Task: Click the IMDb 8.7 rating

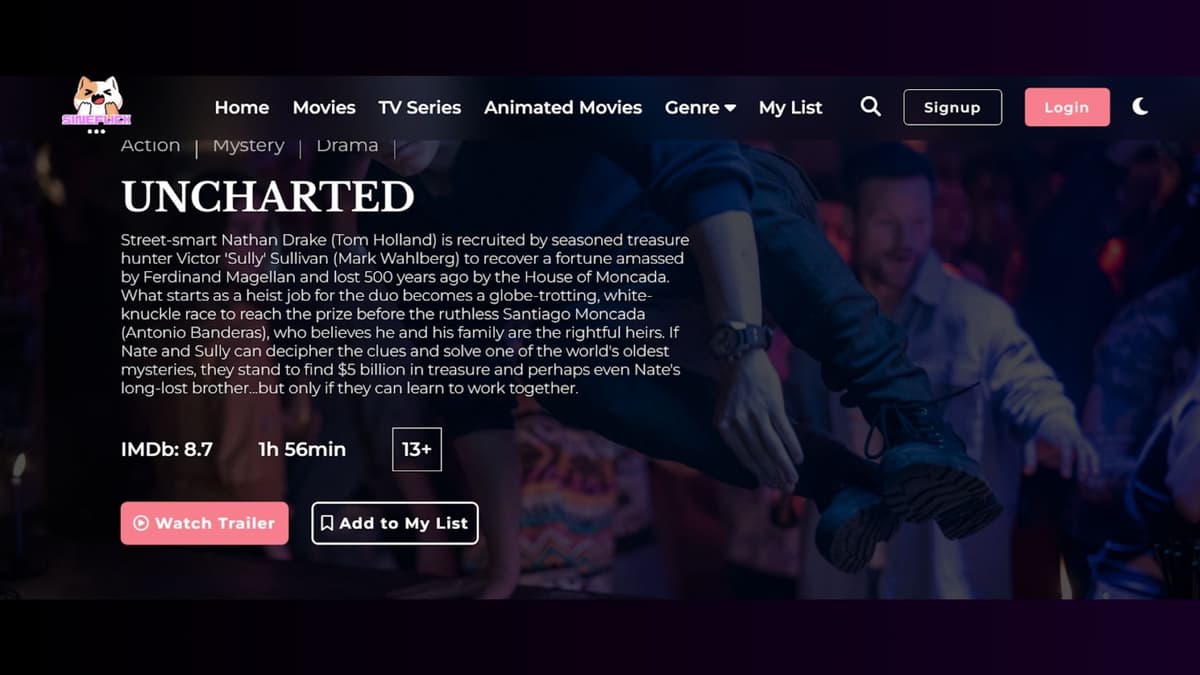Action: click(x=167, y=449)
